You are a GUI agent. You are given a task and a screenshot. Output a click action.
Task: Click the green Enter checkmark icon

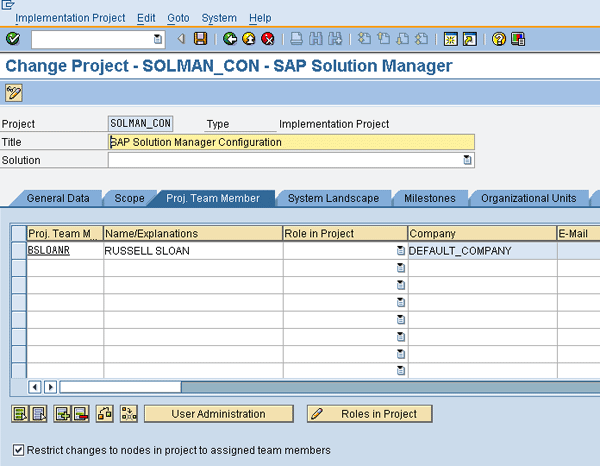click(13, 39)
